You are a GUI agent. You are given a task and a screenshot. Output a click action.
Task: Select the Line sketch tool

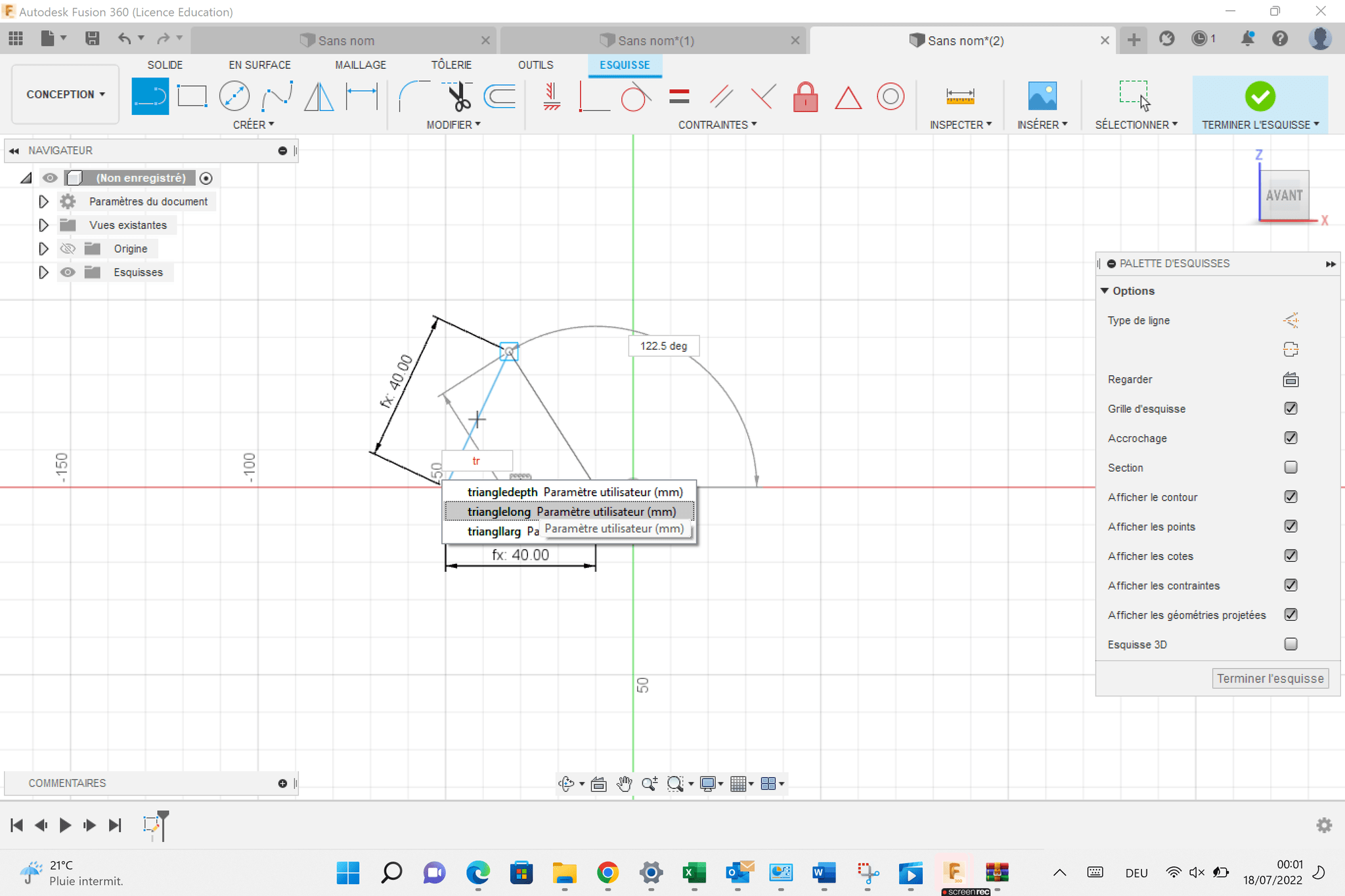click(150, 96)
